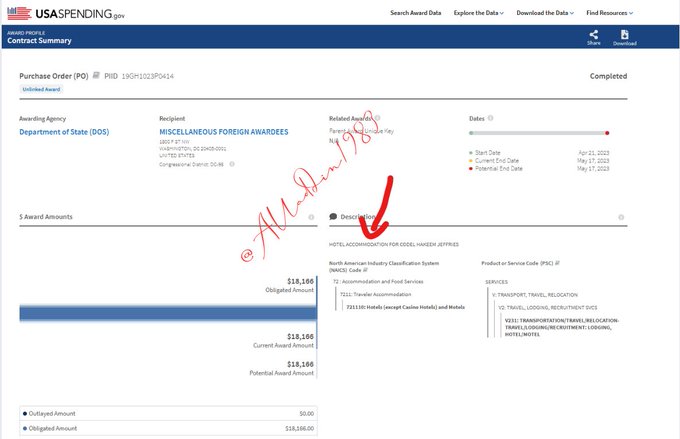Click glossary icon next to NAICS Code
680x439 pixels.
(x=366, y=269)
